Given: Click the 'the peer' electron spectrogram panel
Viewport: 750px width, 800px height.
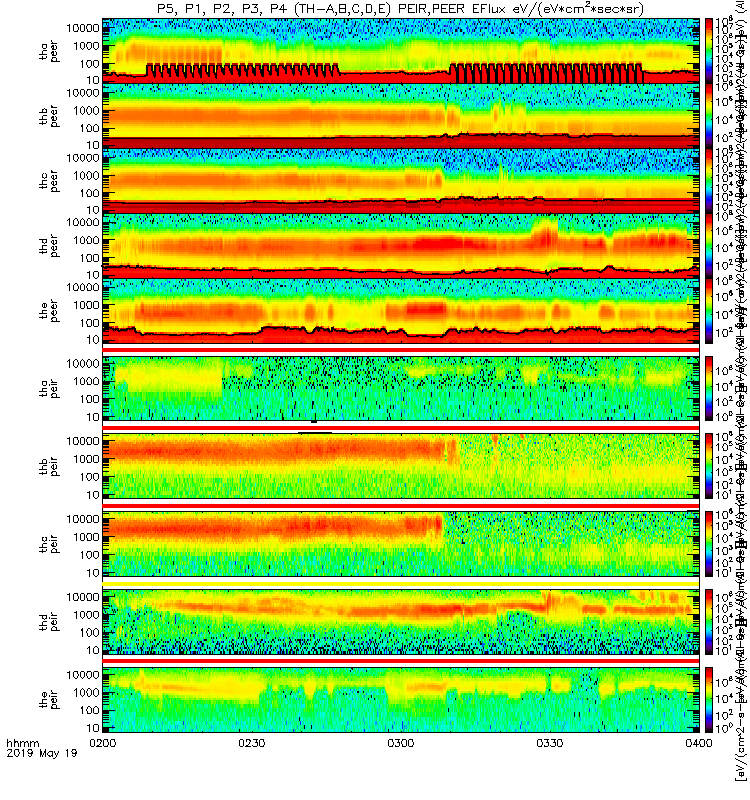Looking at the screenshot, I should click(x=401, y=310).
